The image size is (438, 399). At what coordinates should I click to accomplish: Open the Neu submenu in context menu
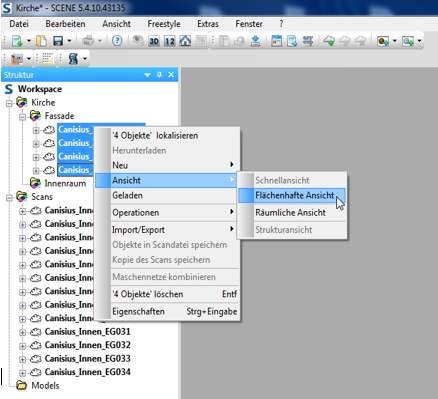point(167,165)
